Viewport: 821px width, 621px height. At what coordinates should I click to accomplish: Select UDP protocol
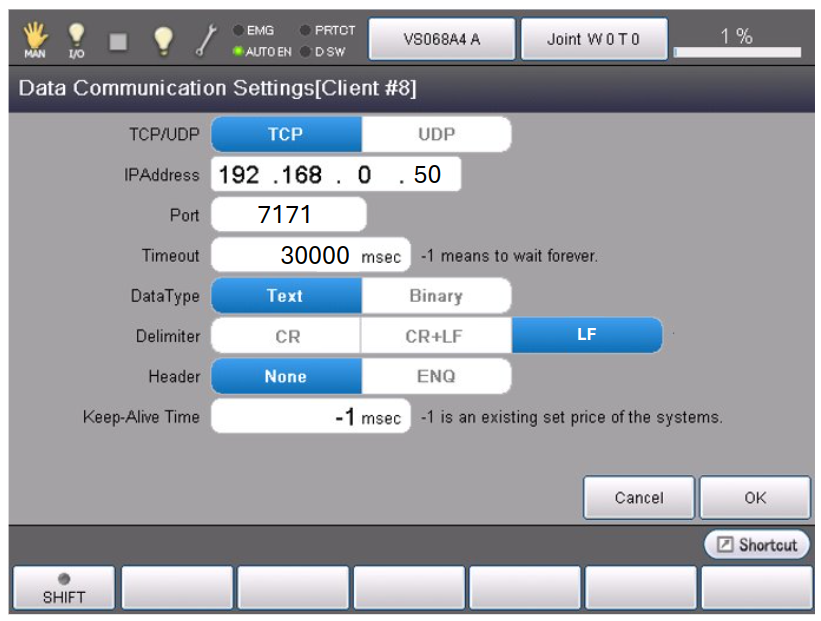[x=436, y=135]
